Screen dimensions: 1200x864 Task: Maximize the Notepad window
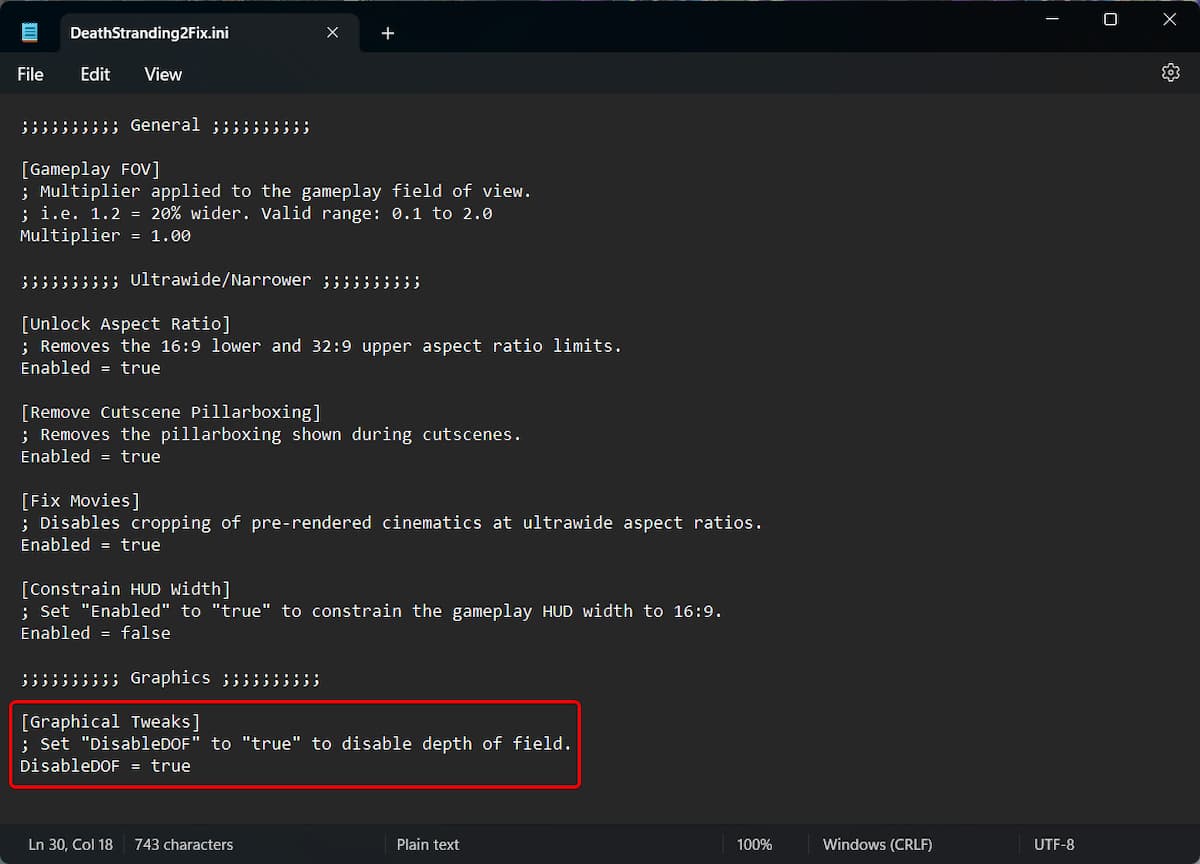coord(1110,20)
